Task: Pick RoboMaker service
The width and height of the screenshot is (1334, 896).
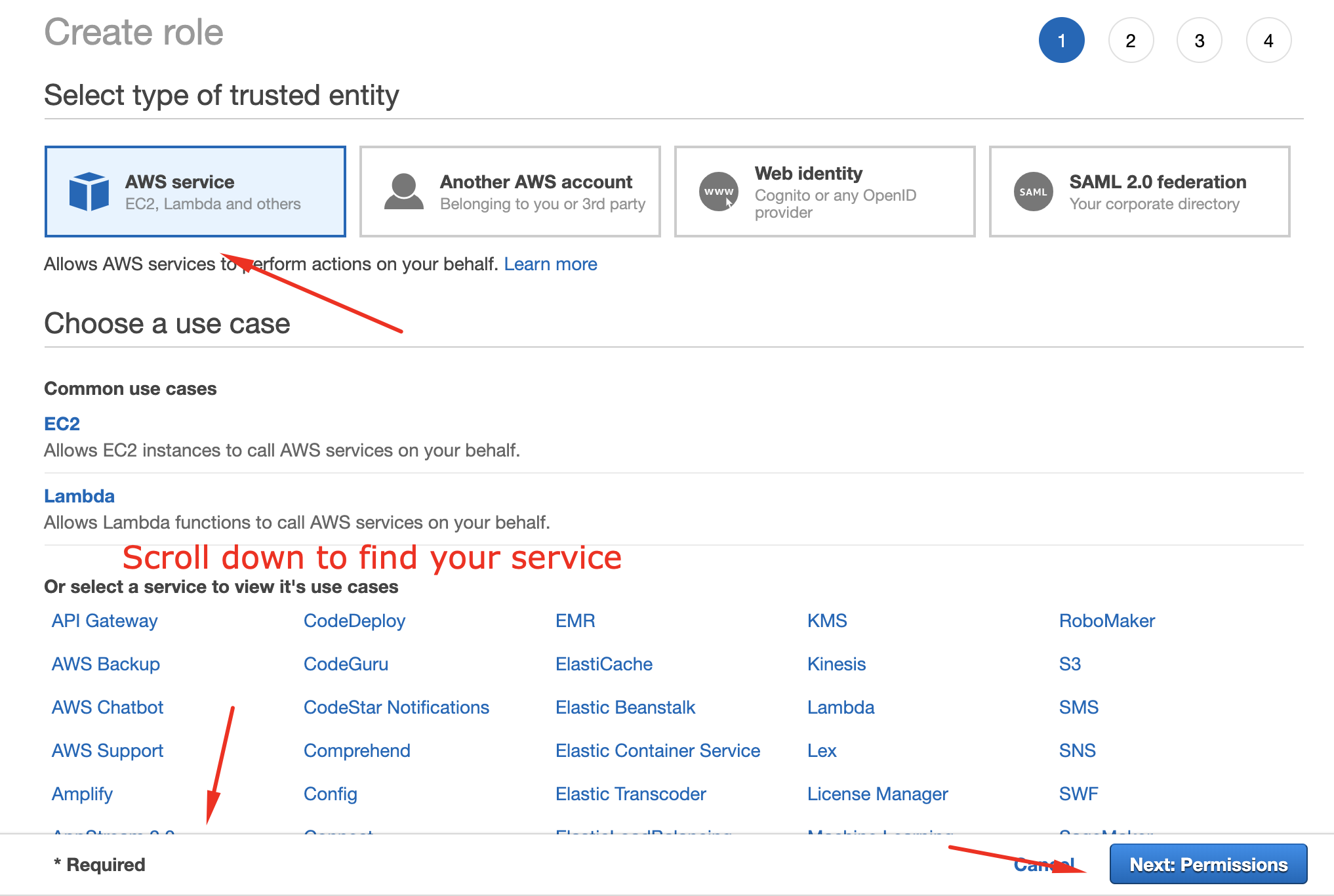Action: [x=1107, y=621]
